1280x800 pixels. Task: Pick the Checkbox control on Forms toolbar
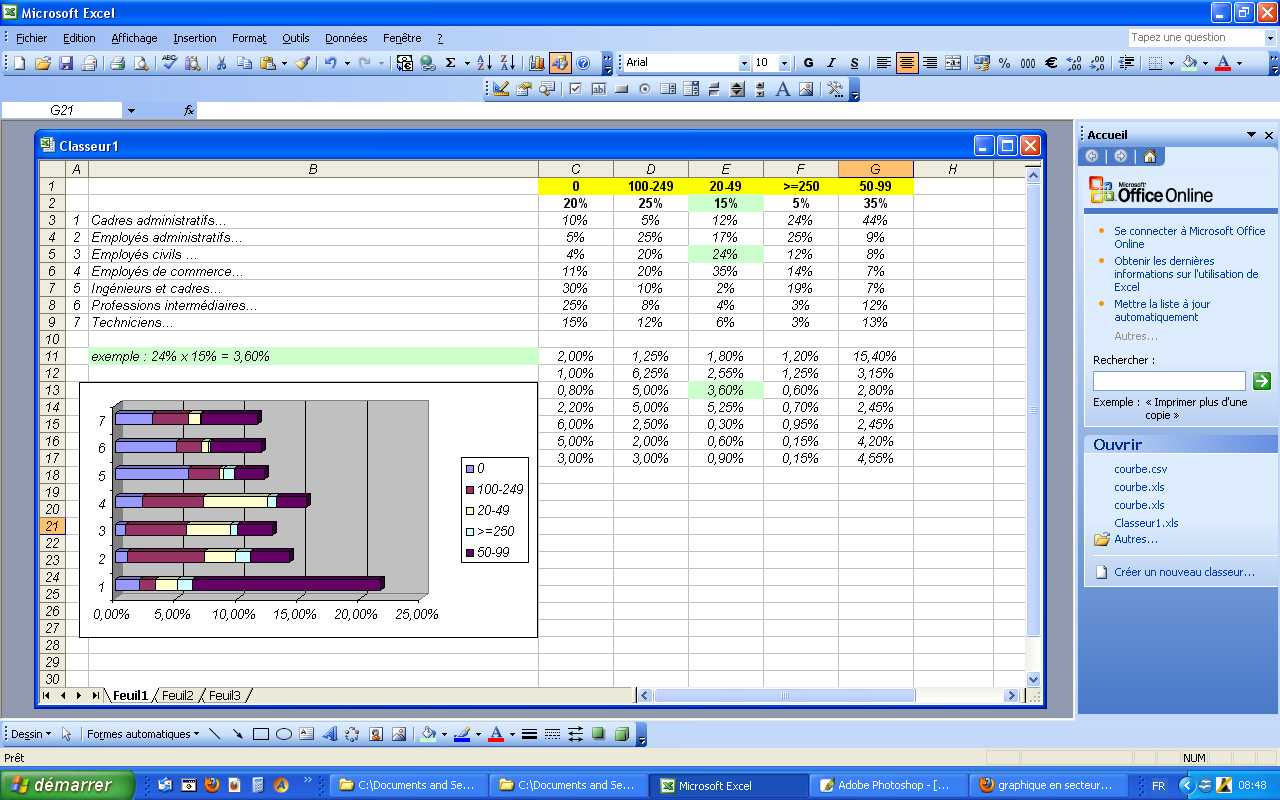pyautogui.click(x=575, y=89)
